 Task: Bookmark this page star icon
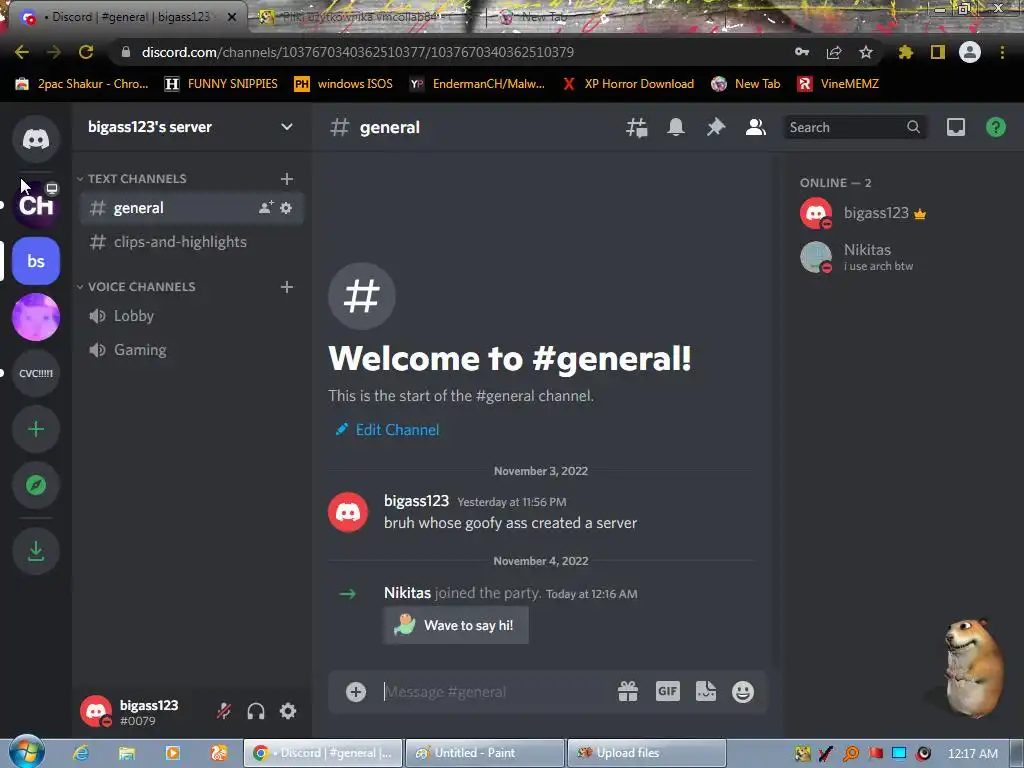(x=866, y=52)
